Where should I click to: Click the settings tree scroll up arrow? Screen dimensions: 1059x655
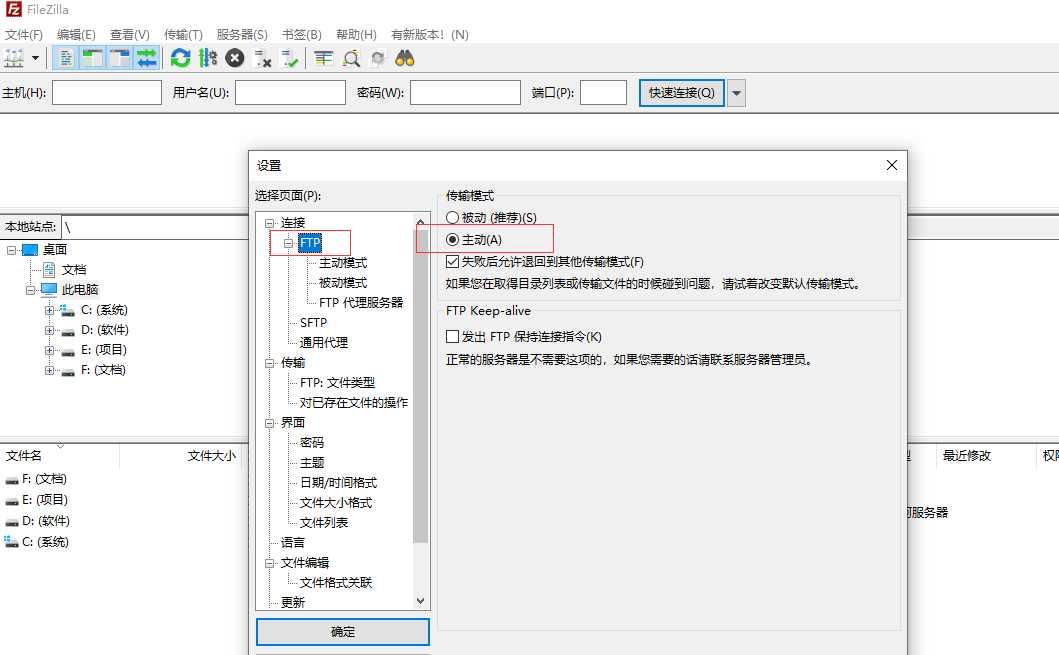(x=421, y=221)
